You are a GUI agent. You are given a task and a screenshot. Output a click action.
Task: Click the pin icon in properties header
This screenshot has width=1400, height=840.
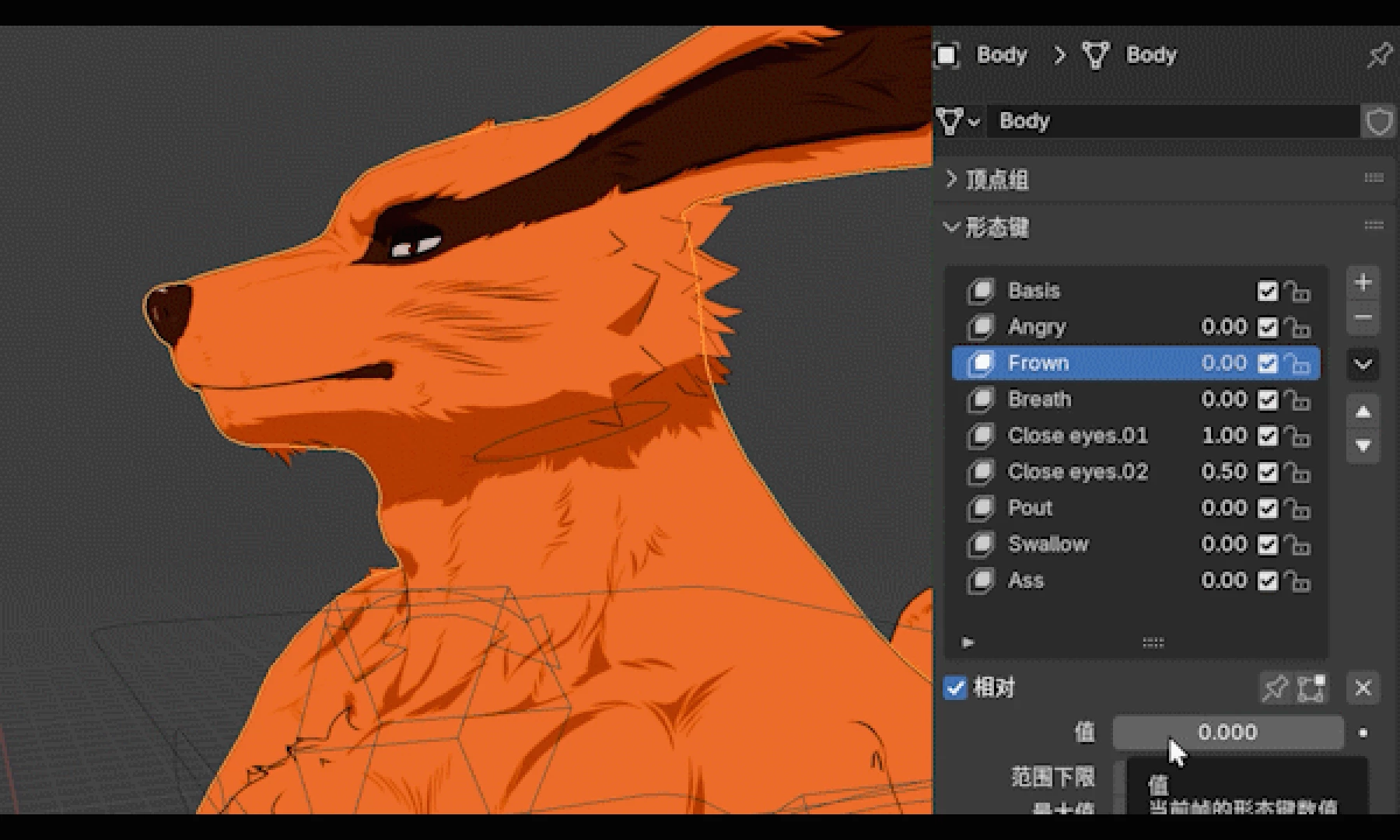pos(1379,55)
